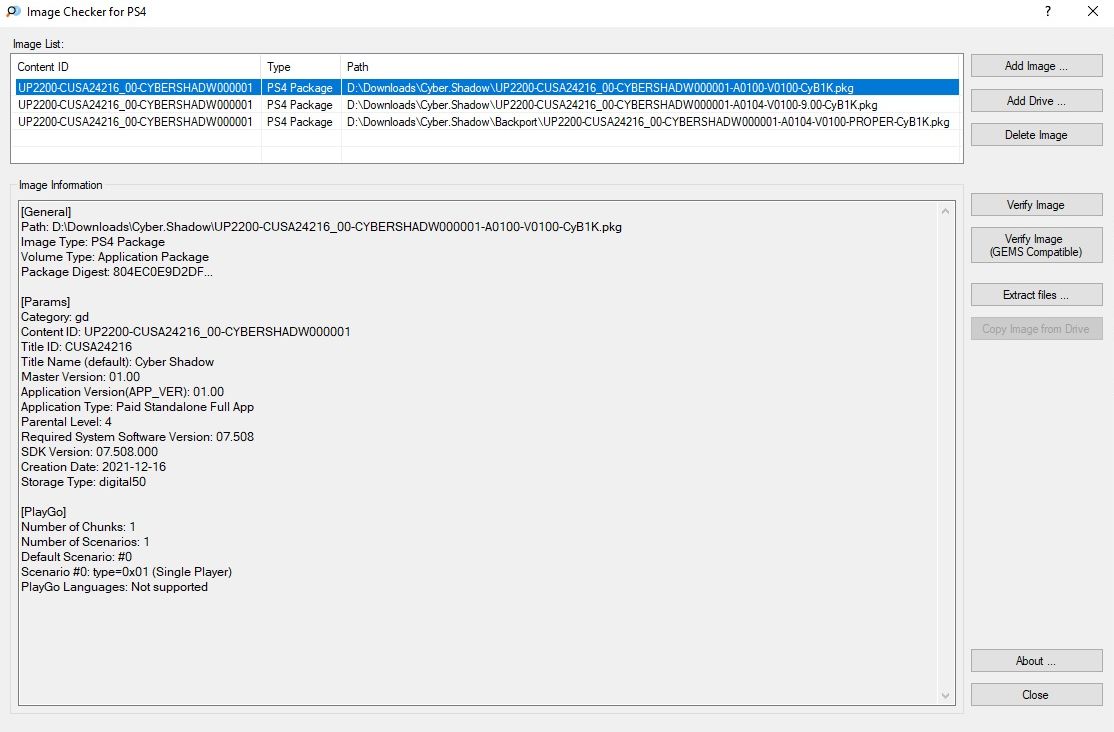Click scroll down arrow in Image Information

point(945,696)
